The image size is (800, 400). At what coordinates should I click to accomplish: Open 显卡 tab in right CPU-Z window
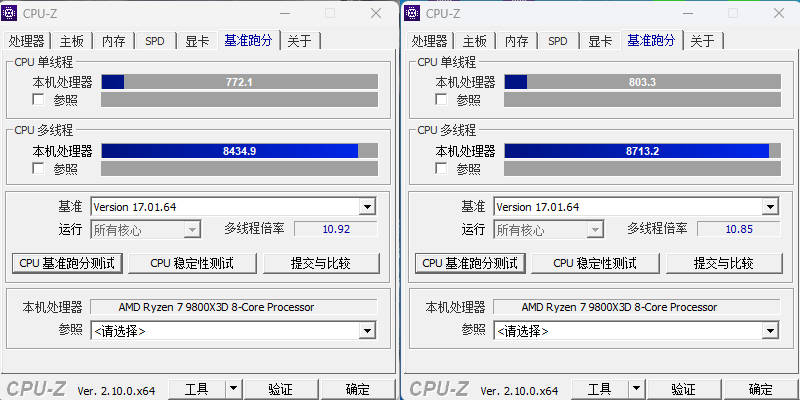pyautogui.click(x=600, y=41)
